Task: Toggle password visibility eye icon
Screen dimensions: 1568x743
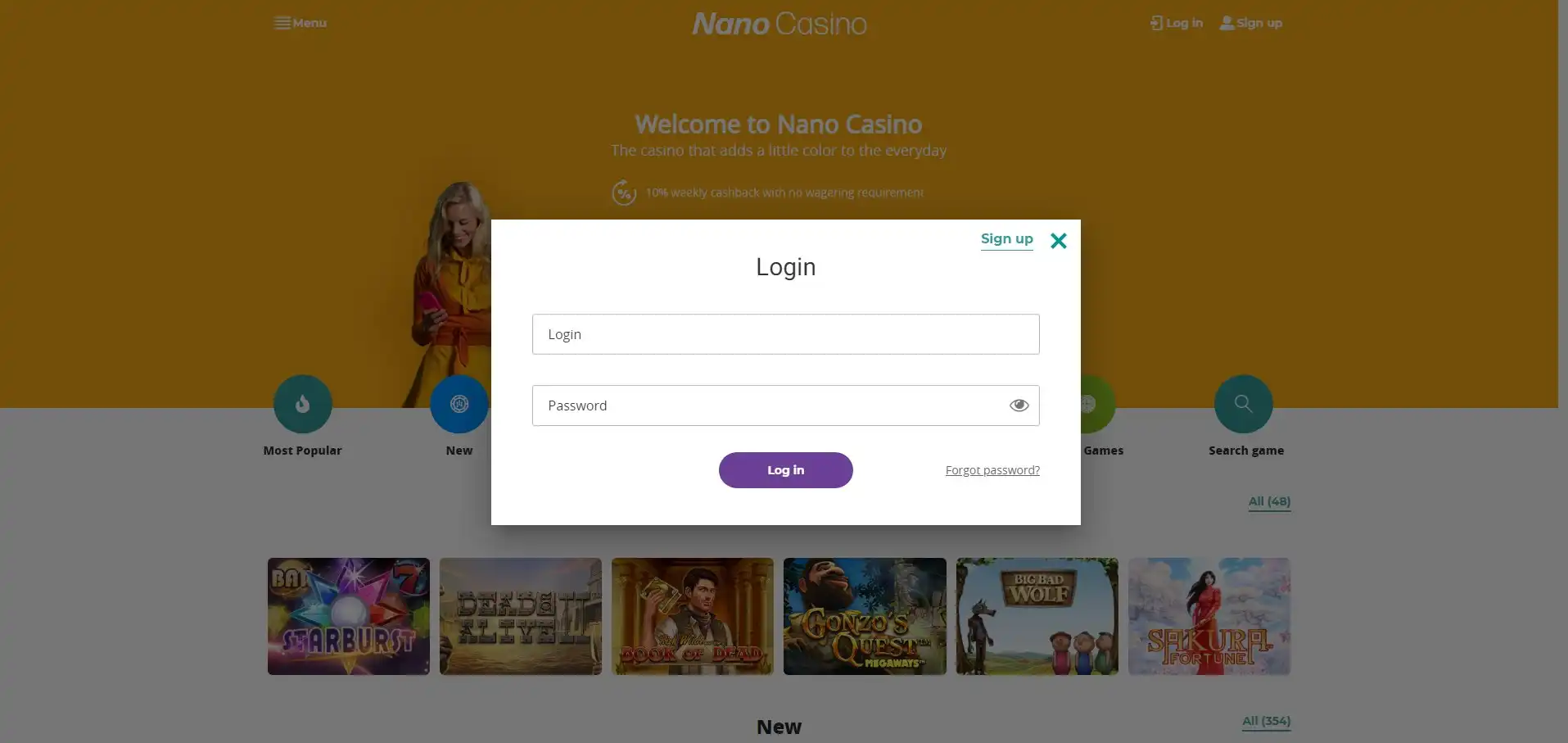Action: pos(1019,405)
